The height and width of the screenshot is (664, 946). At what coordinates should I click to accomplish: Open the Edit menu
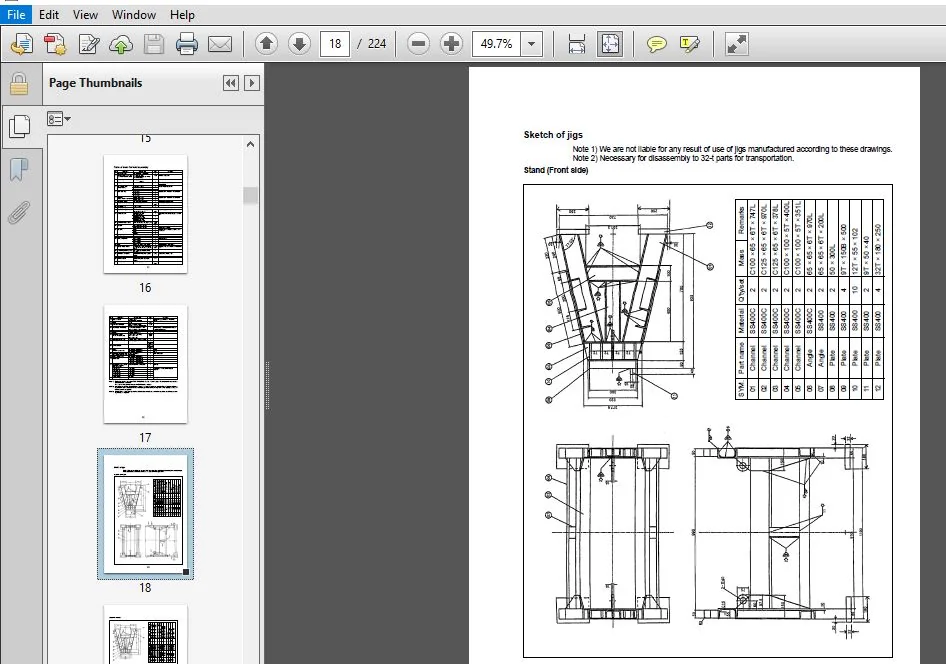coord(49,14)
